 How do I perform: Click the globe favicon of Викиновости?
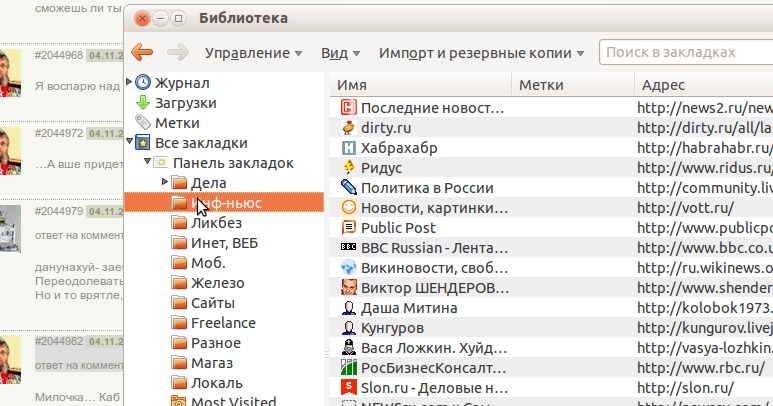(349, 267)
